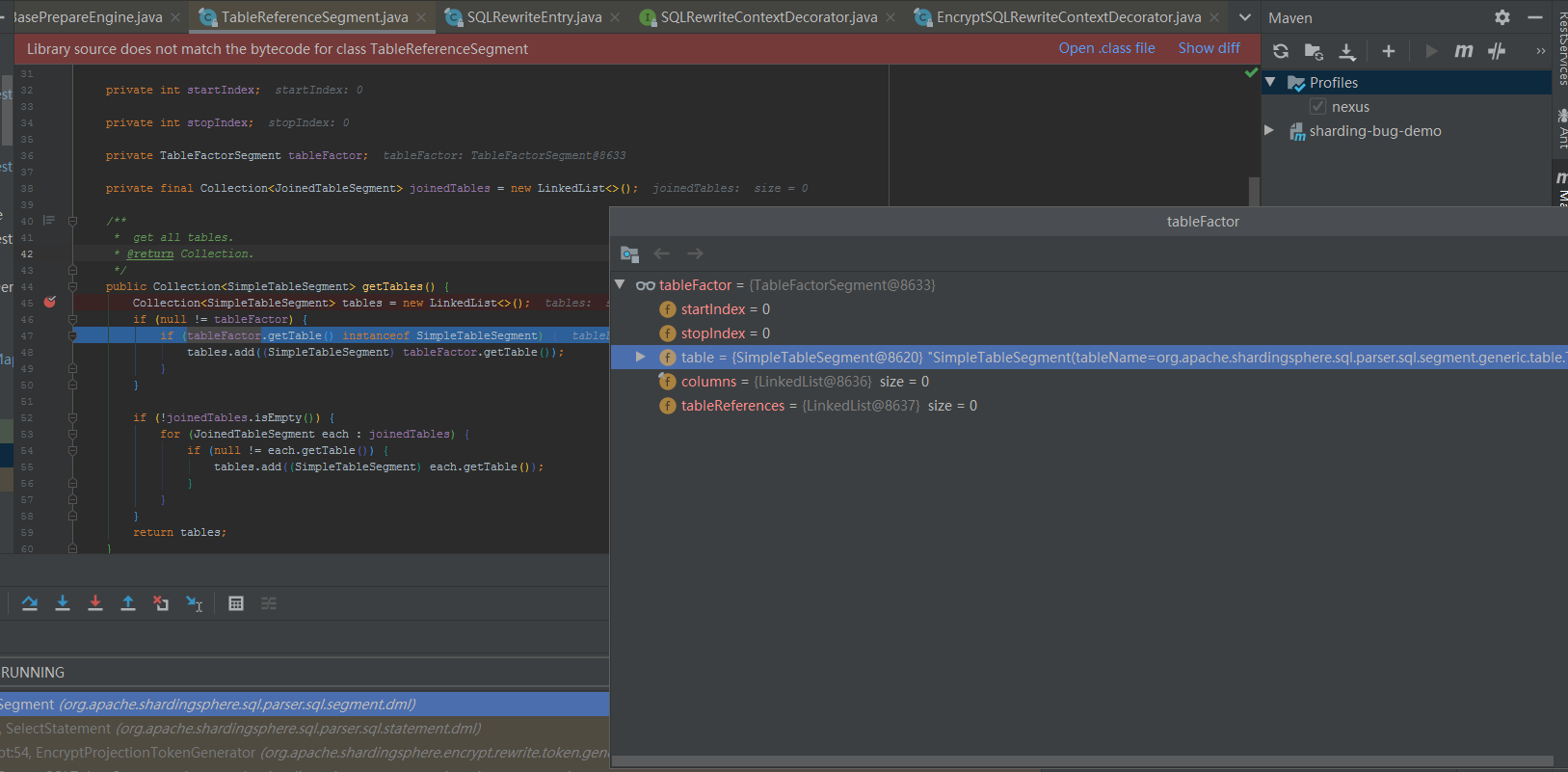
Task: Toggle breakpoint on line 45
Action: (x=50, y=302)
